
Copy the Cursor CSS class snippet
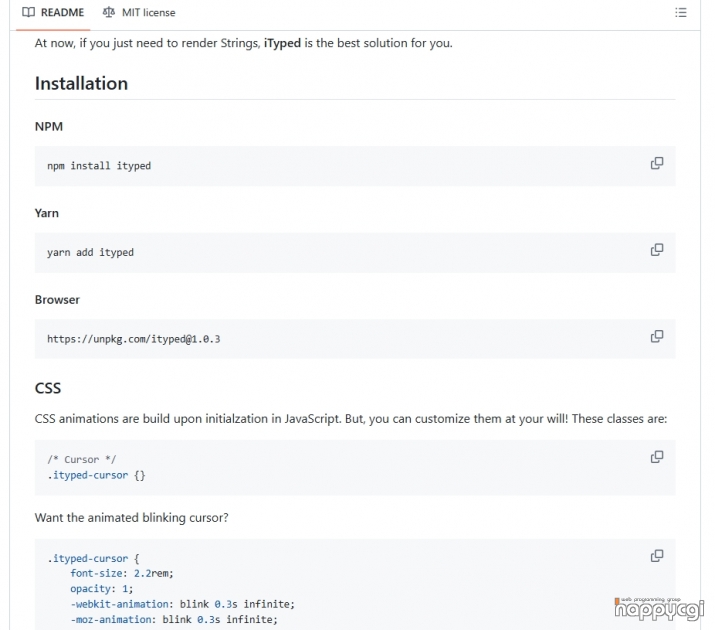click(x=657, y=457)
